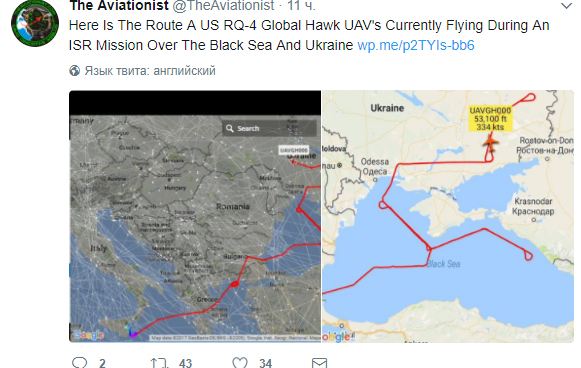Click the retweet count 43
The width and height of the screenshot is (581, 368).
coord(185,363)
